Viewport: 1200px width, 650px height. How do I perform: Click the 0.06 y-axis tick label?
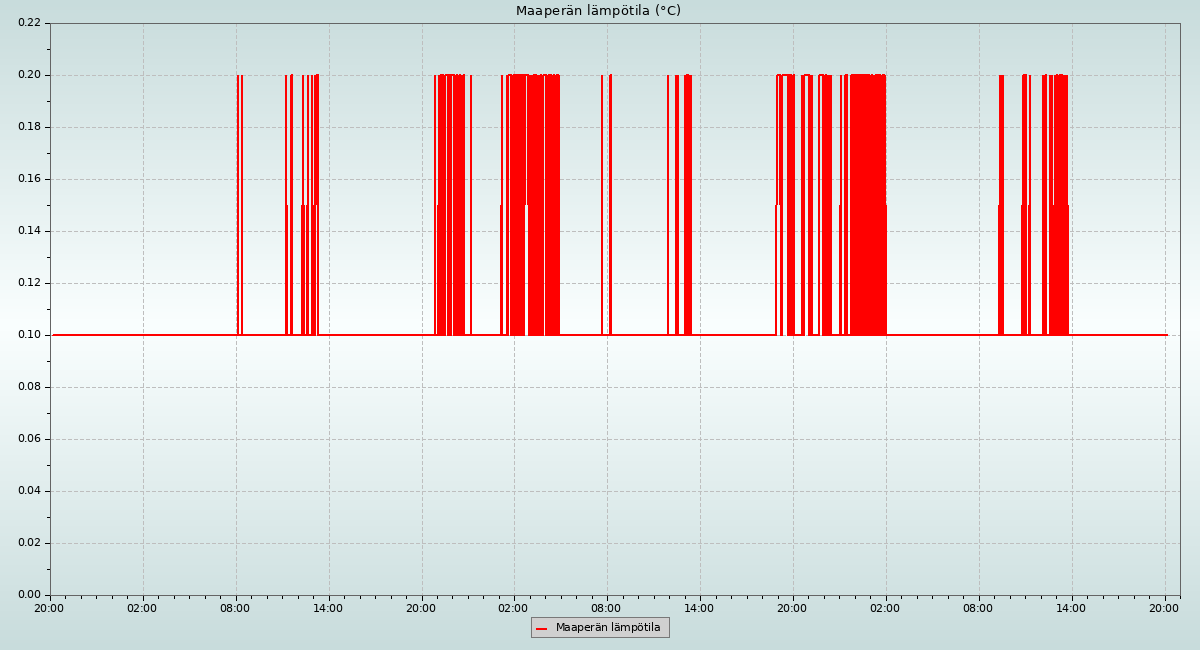coord(29,439)
